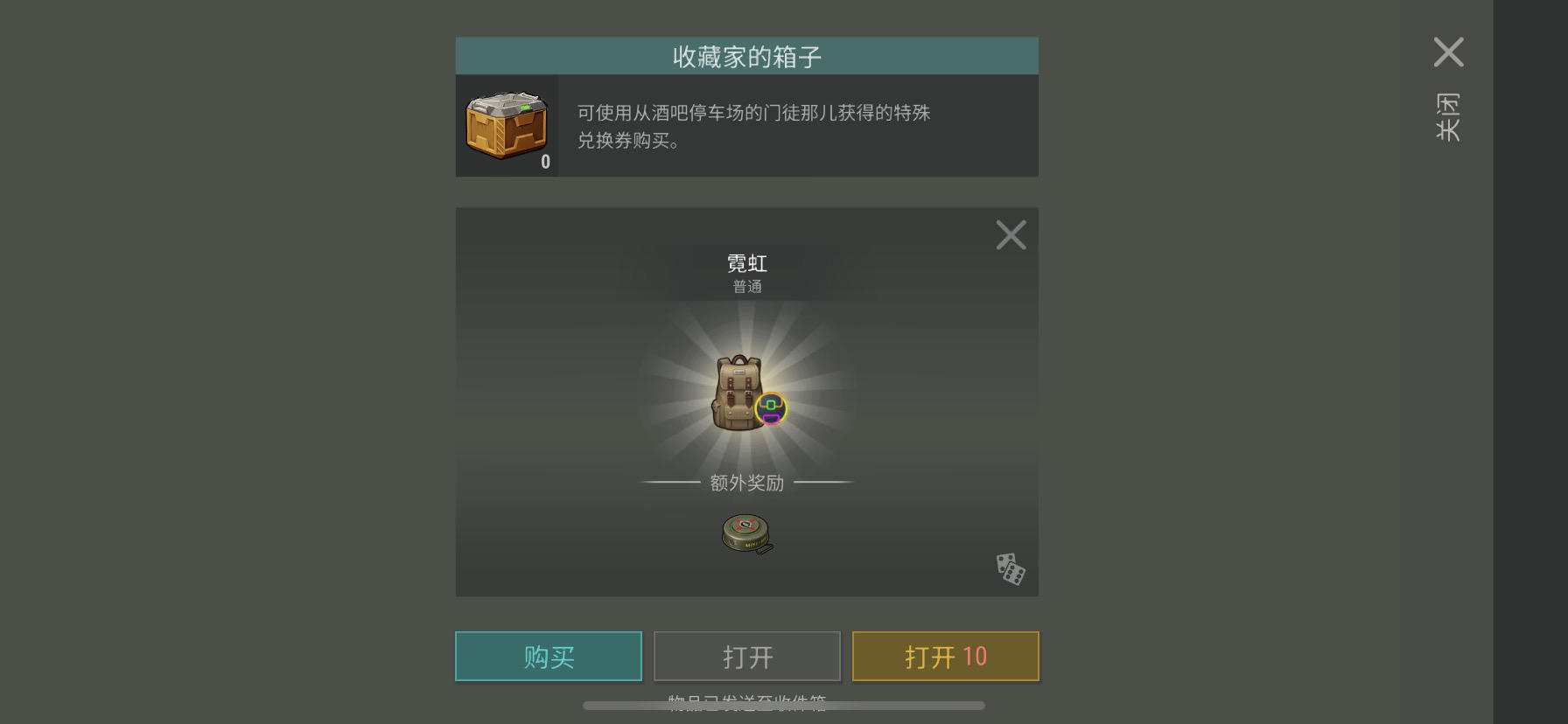Viewport: 1568px width, 724px height.
Task: Select the backpack reward icon
Action: (740, 393)
